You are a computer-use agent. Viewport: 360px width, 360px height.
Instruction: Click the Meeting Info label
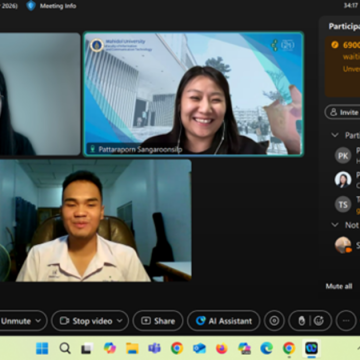coord(58,6)
